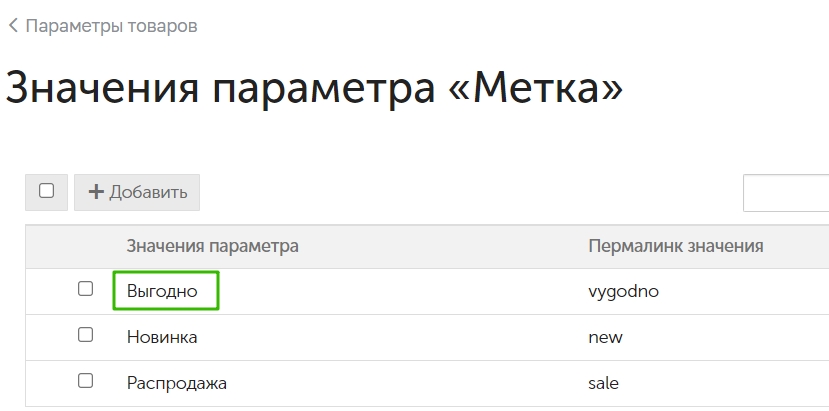Open the Параметры товаров breadcrumb link
This screenshot has height=411, width=829.
point(112,25)
